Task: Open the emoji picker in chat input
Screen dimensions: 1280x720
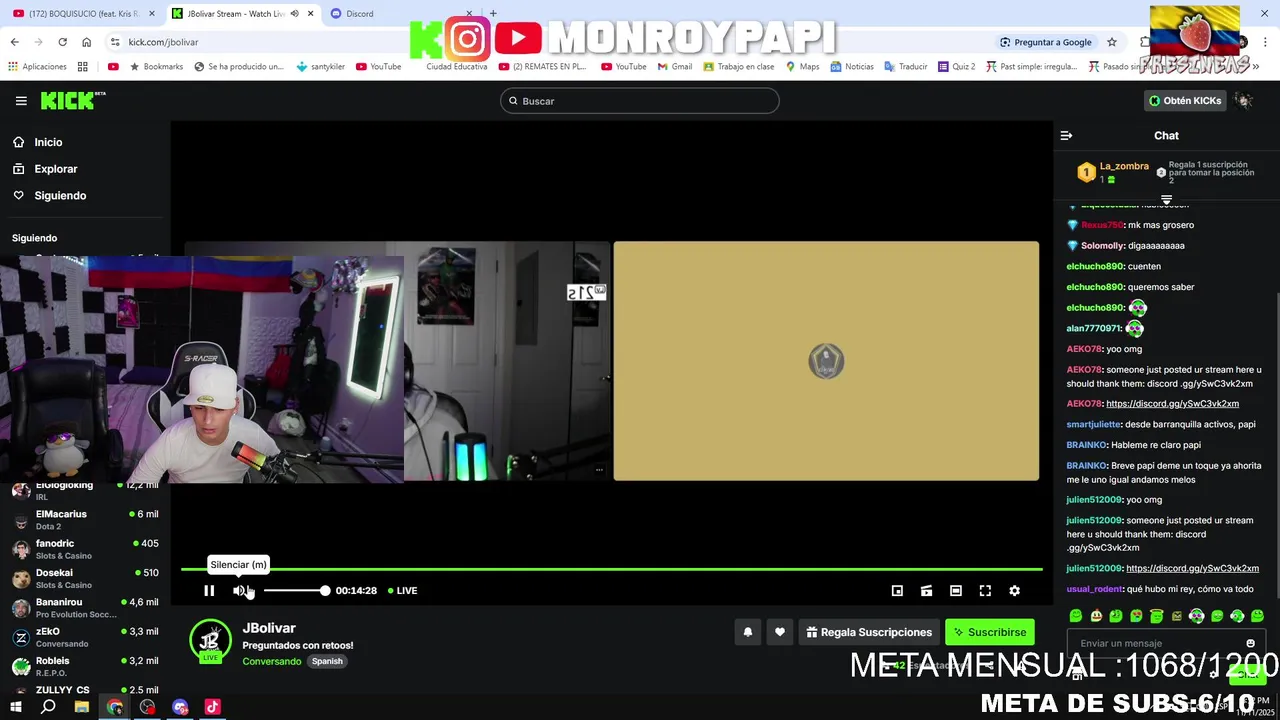Action: (x=1250, y=644)
